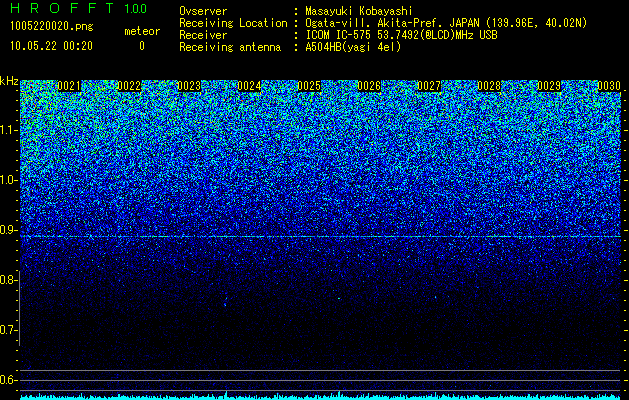
Task: Click the 0029 time marker
Action: [x=549, y=86]
